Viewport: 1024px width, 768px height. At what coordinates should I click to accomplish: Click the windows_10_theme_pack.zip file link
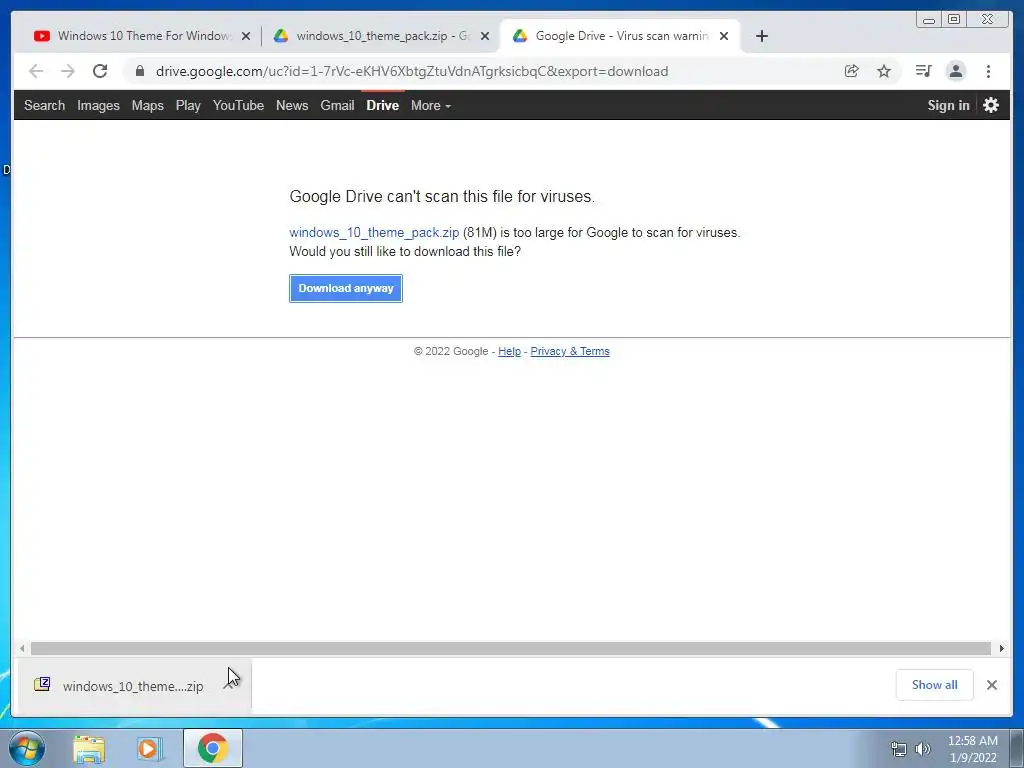tap(374, 232)
